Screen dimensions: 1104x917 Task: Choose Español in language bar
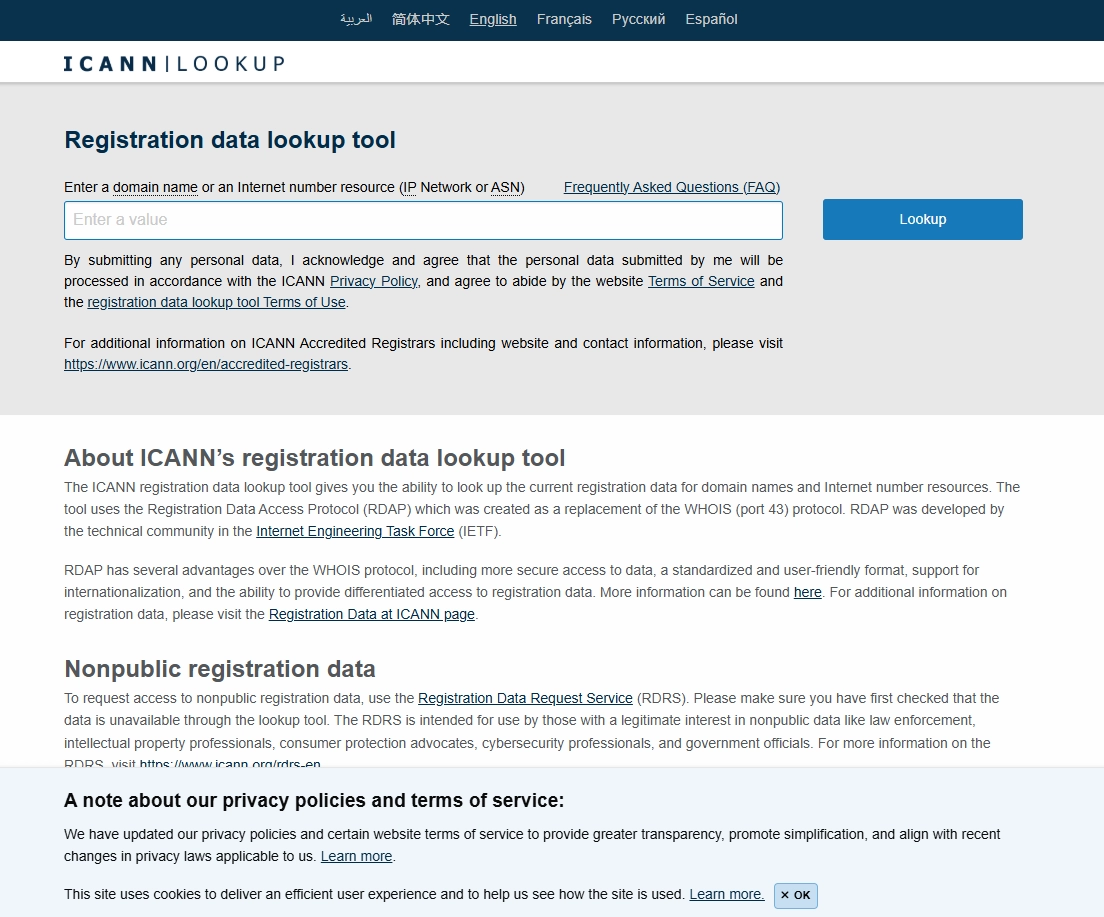tap(711, 19)
